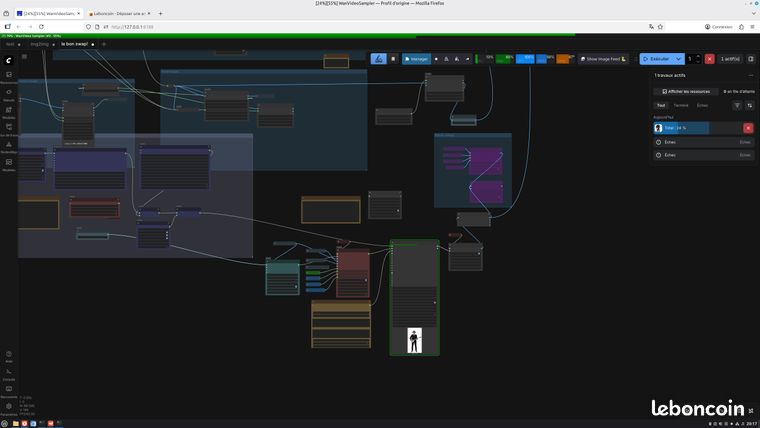Increase the batch count stepper
Viewport: 760px width, 428px height.
coord(698,56)
